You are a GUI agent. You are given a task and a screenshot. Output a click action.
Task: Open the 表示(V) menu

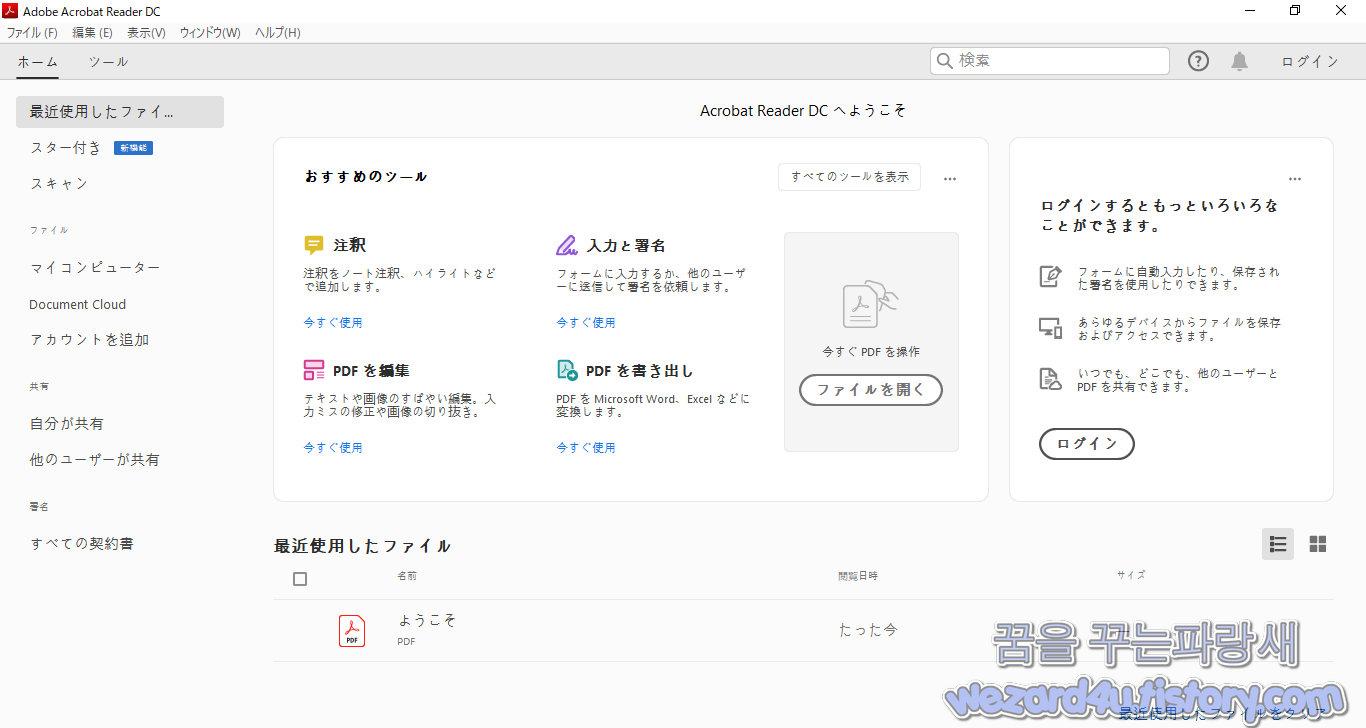point(146,33)
